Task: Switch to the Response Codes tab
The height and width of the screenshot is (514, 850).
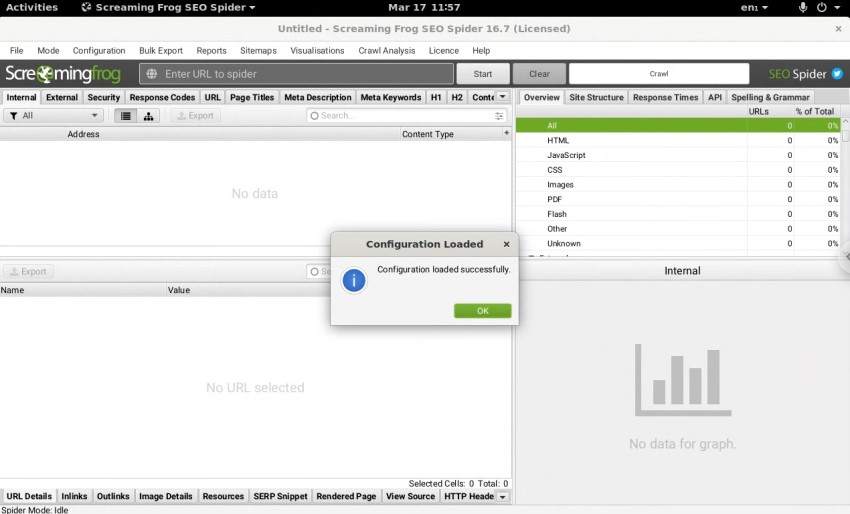Action: 162,98
